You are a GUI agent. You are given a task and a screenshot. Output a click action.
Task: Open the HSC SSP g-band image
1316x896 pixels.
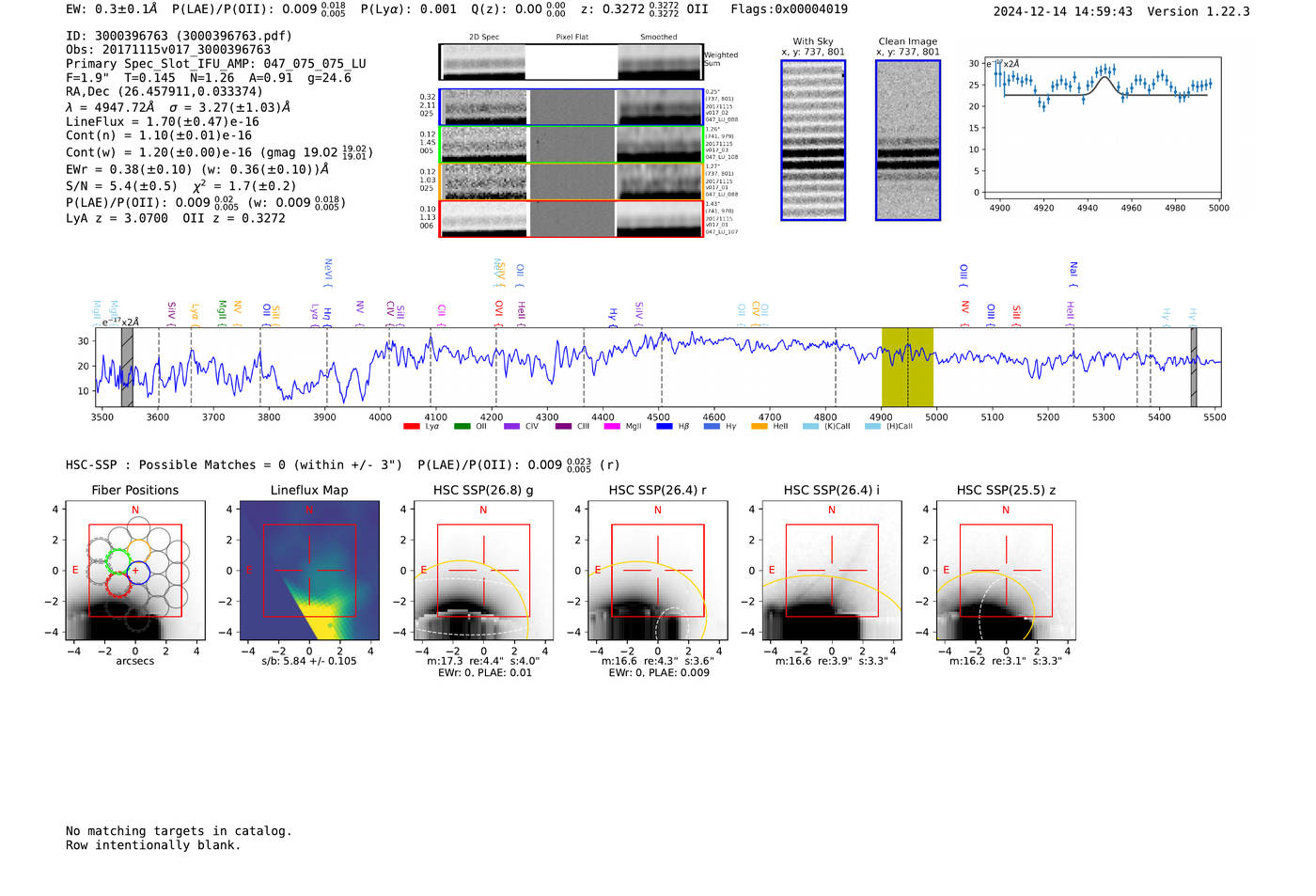[x=483, y=571]
